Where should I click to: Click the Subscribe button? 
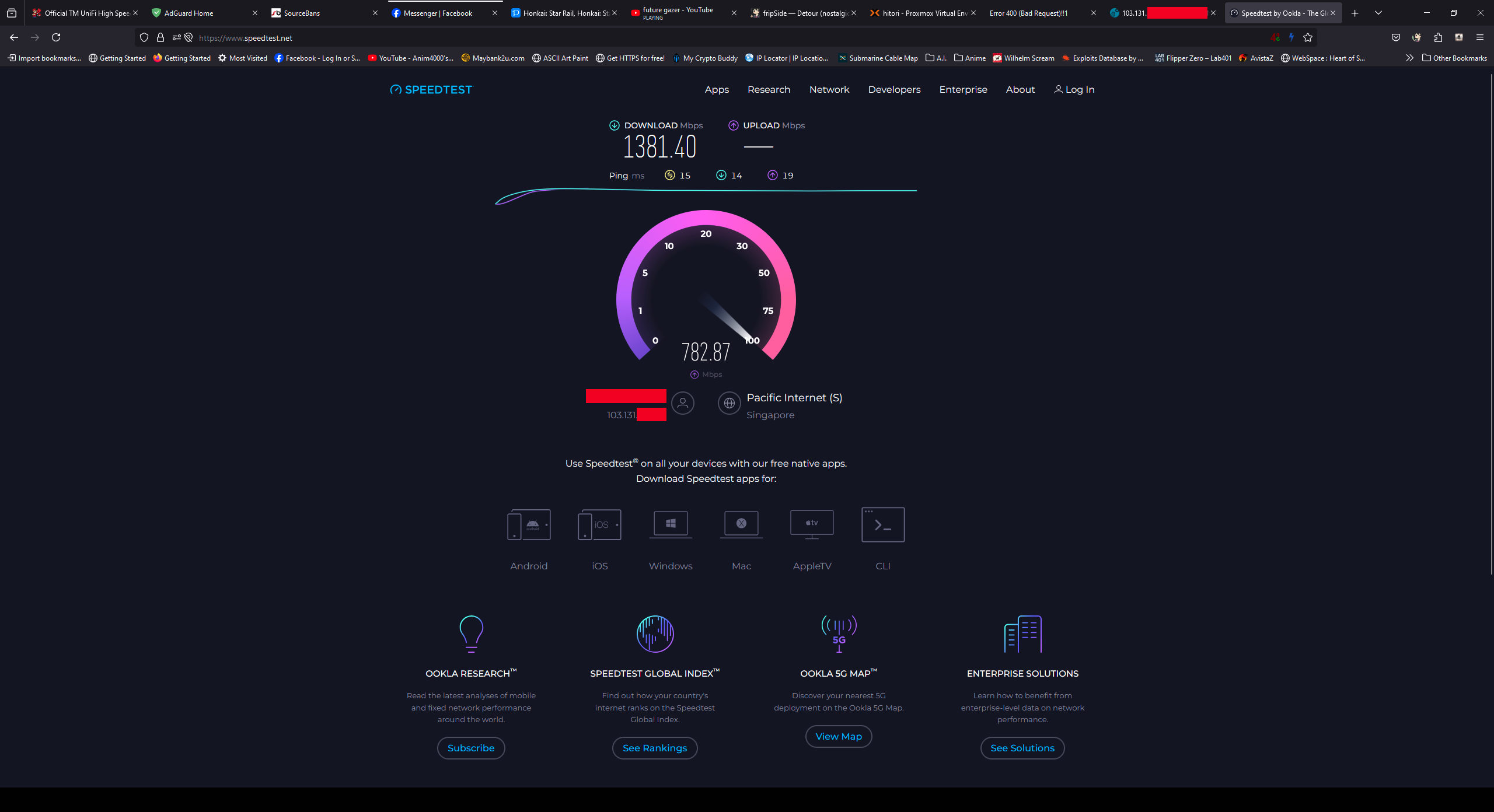(471, 748)
